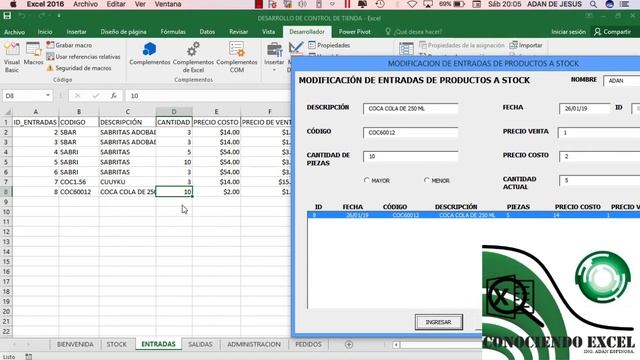Click the PRECIO COSTO field in the form
The height and width of the screenshot is (360, 640).
pos(599,156)
